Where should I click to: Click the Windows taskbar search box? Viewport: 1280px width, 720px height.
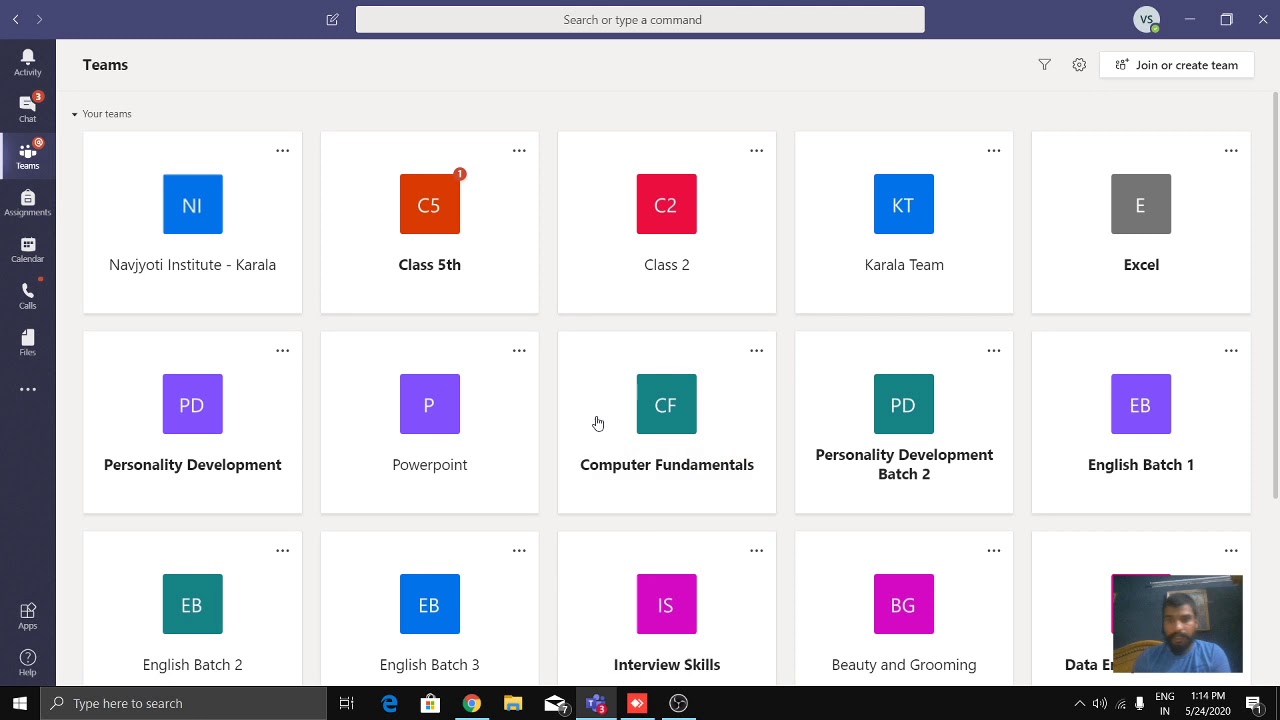pyautogui.click(x=184, y=703)
